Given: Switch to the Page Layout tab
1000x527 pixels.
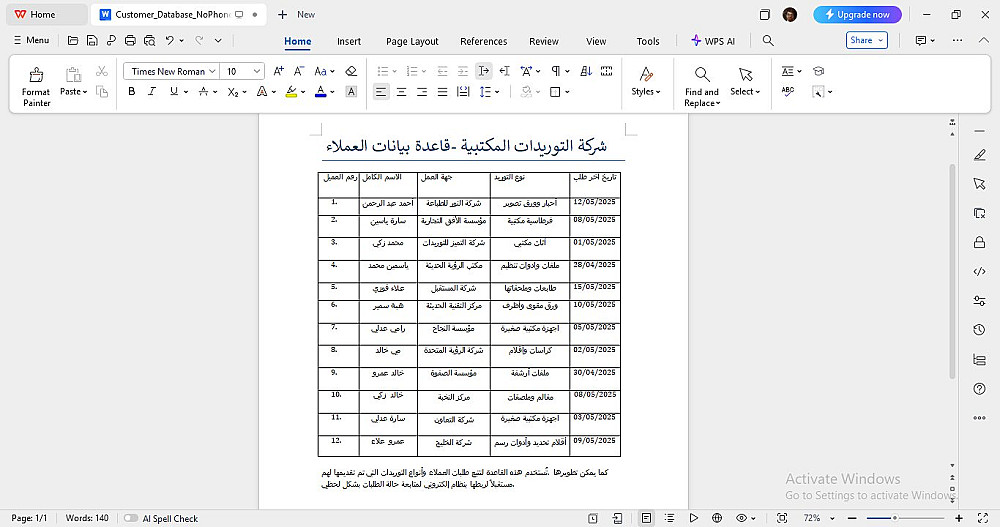Looking at the screenshot, I should coord(412,41).
